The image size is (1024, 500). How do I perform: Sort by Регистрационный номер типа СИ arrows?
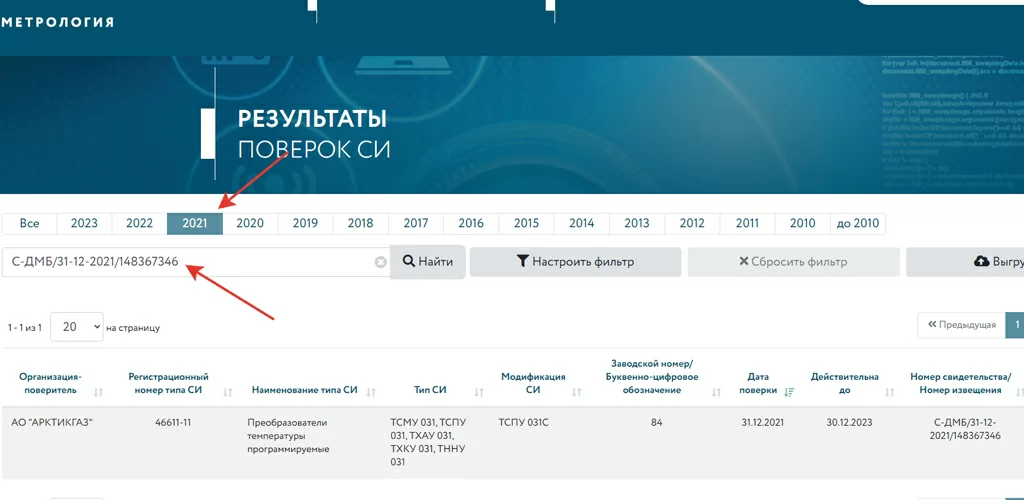click(x=228, y=392)
